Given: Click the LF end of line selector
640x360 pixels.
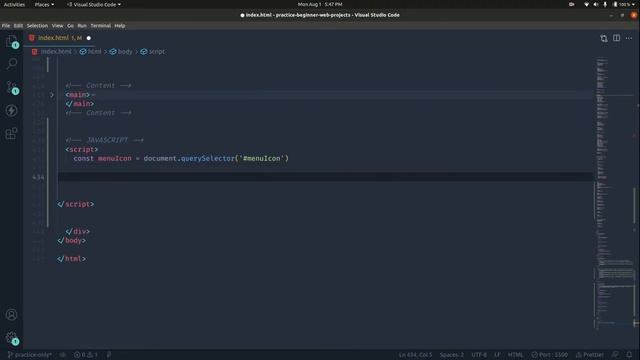Looking at the screenshot, I should coord(497,355).
